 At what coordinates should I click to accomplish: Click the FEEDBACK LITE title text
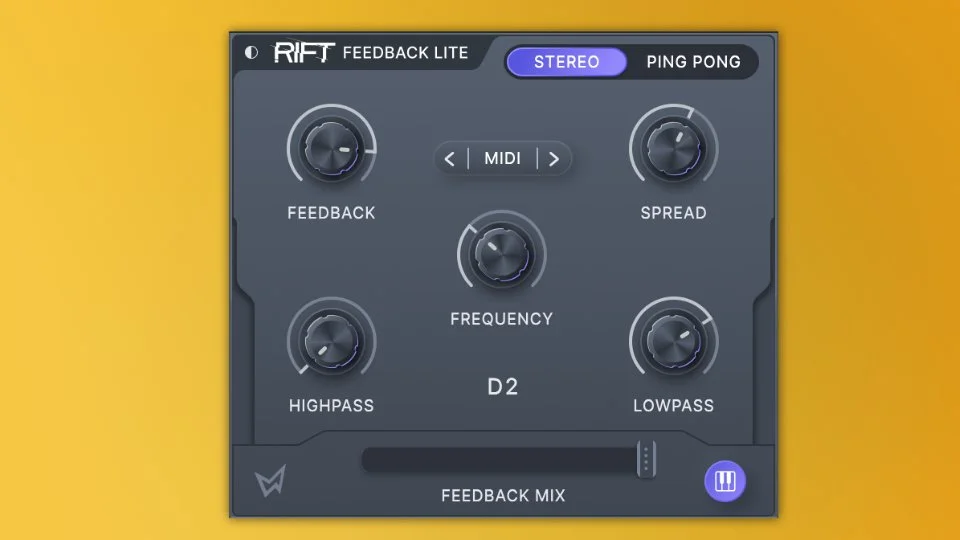point(405,53)
